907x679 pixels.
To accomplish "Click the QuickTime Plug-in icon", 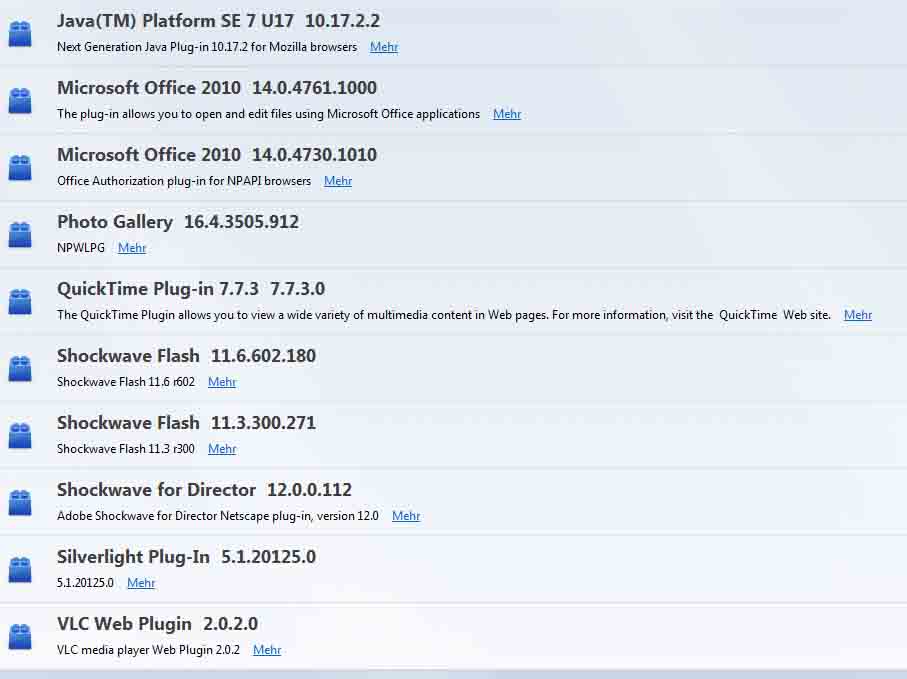I will click(20, 302).
